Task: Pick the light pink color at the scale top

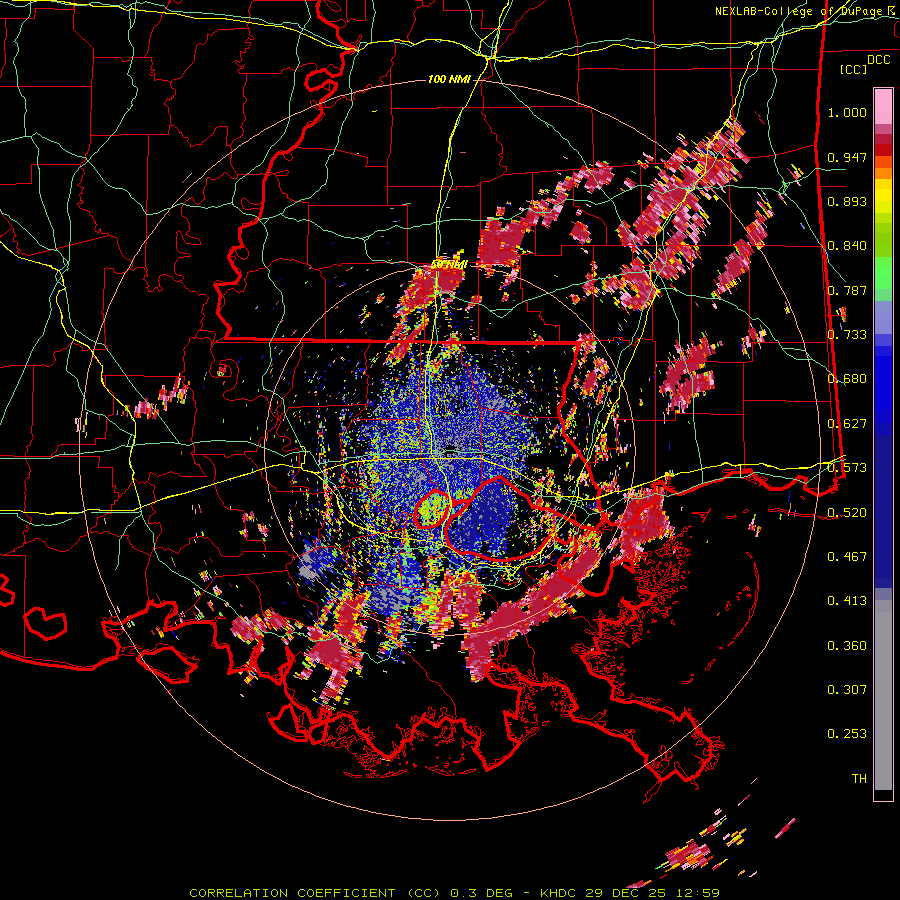Action: tap(883, 107)
